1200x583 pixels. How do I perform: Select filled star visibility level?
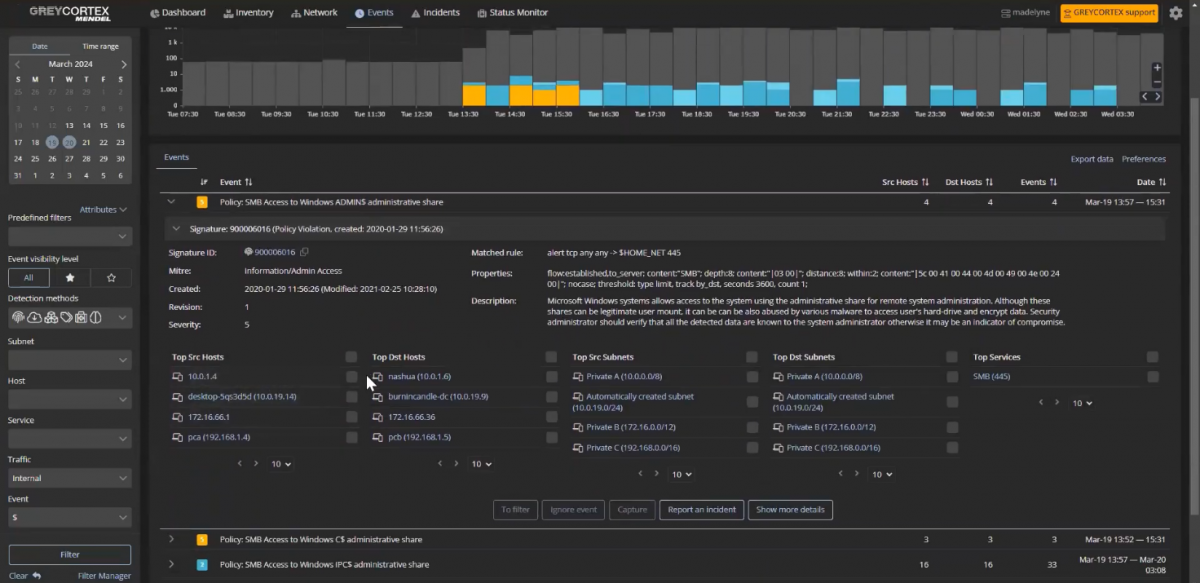tap(69, 277)
